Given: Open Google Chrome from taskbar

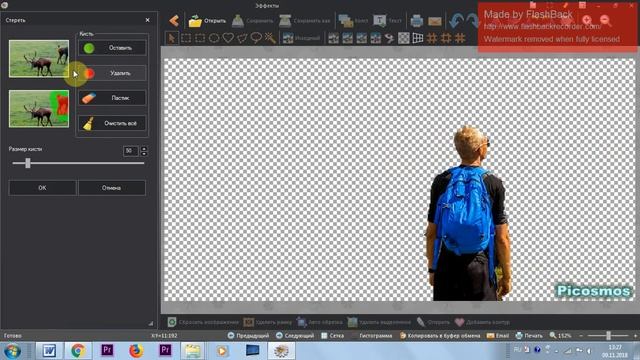Looking at the screenshot, I should pos(78,351).
